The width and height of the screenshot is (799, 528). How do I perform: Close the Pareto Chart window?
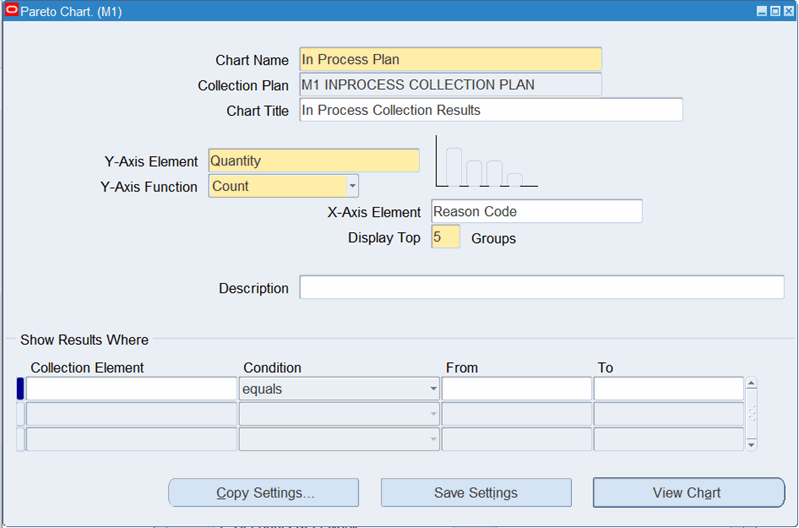click(x=788, y=11)
